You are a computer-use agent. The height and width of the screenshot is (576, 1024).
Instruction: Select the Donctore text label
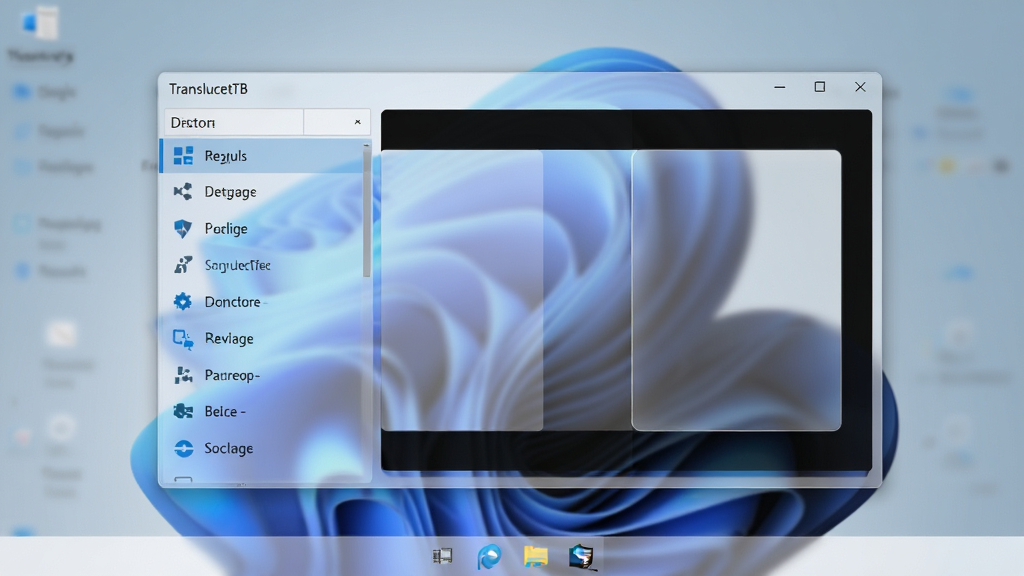pyautogui.click(x=232, y=302)
